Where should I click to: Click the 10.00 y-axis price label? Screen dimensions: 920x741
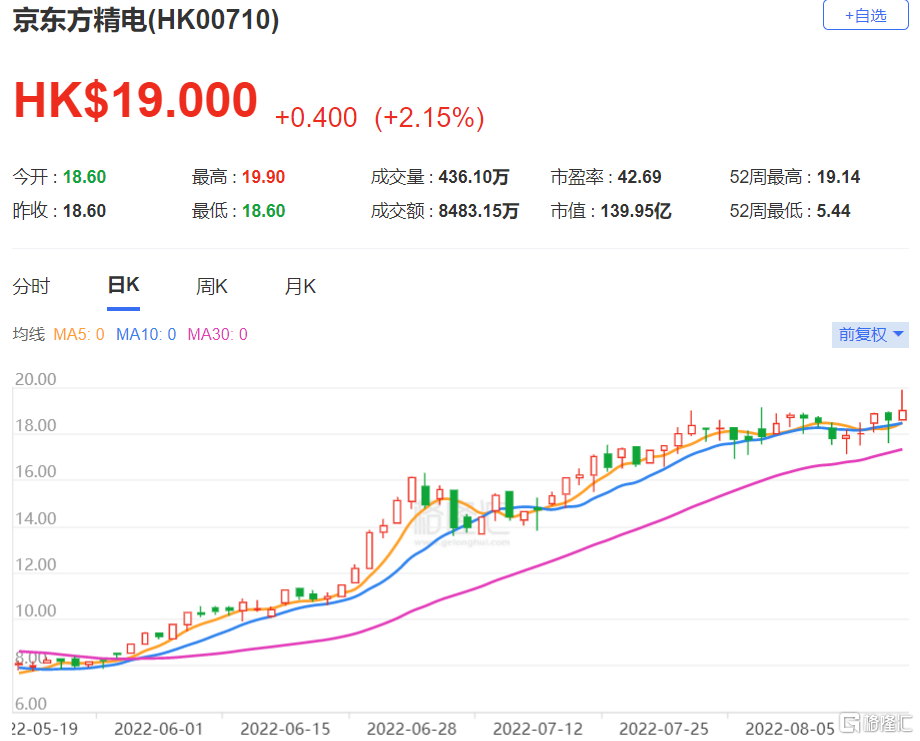click(36, 611)
